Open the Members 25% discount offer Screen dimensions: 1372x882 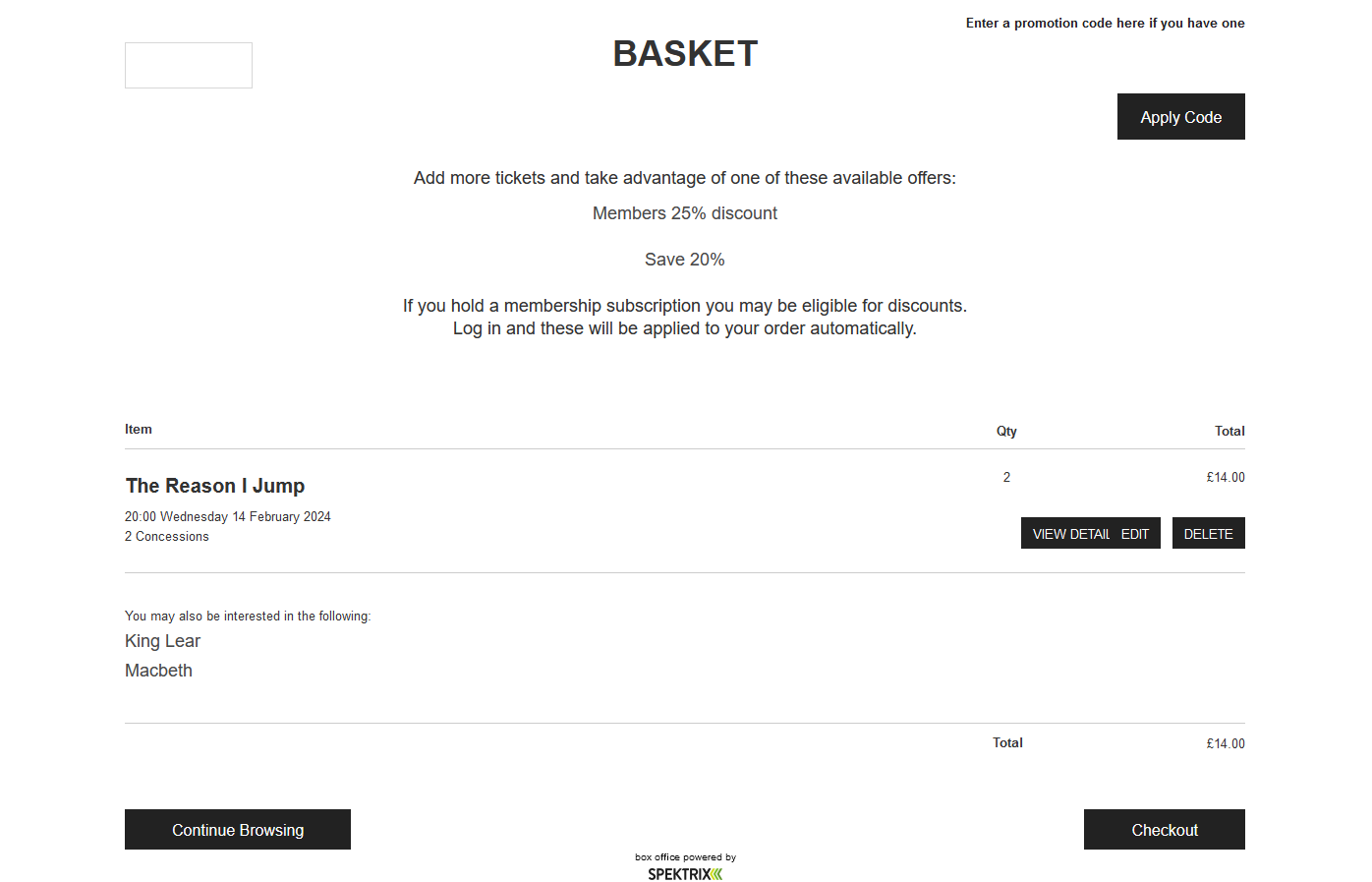click(685, 213)
